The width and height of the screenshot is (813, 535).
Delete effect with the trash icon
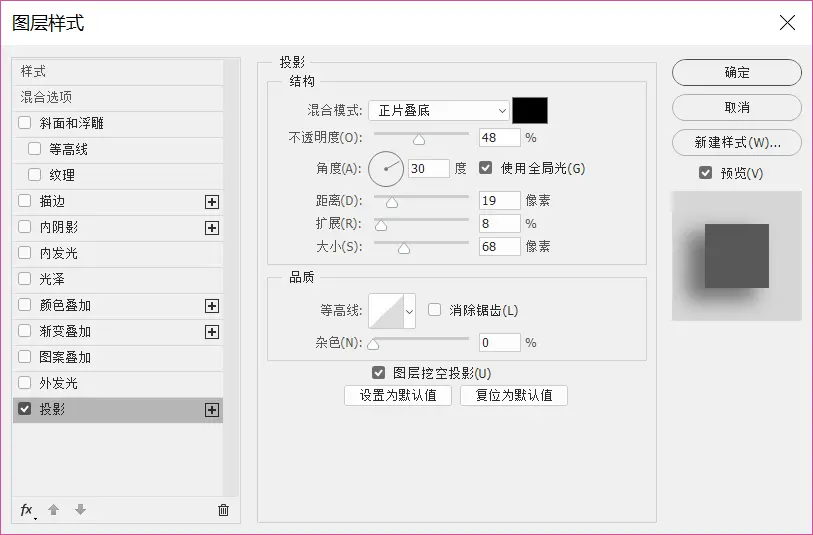coord(223,510)
